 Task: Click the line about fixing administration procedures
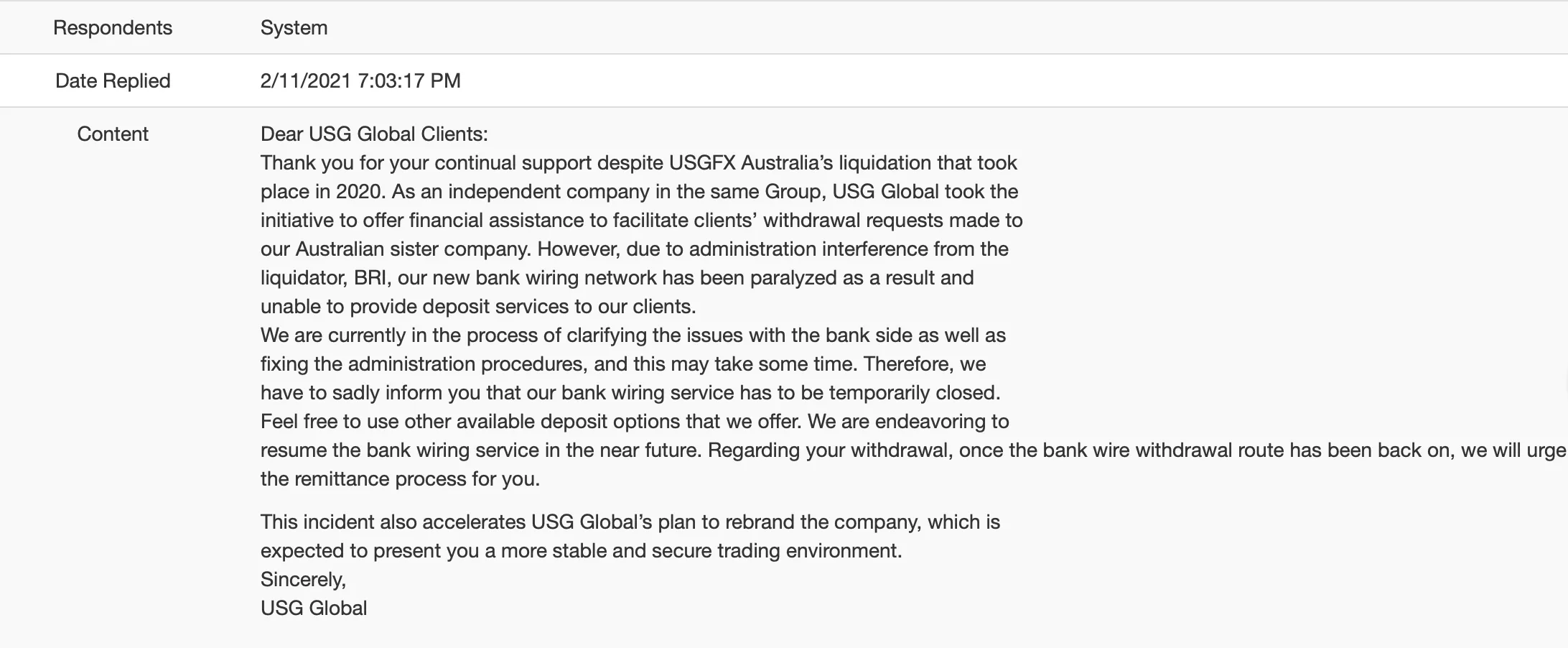pyautogui.click(x=623, y=364)
